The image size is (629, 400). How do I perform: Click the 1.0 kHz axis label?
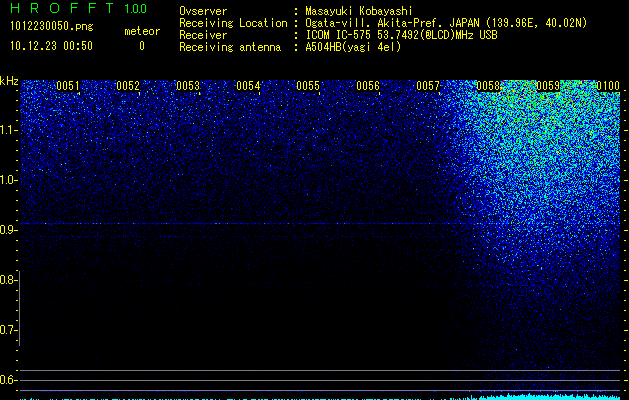tap(8, 180)
